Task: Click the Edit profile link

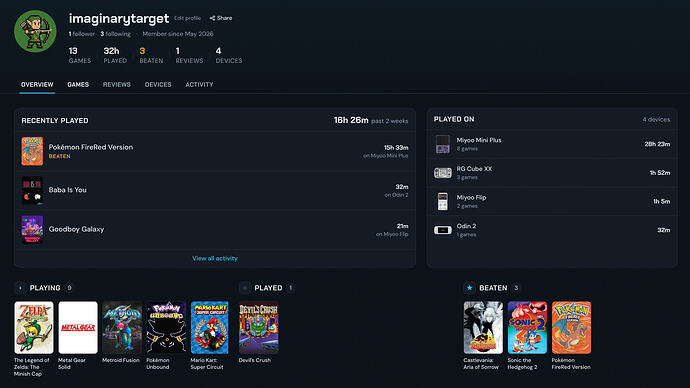Action: pos(187,18)
